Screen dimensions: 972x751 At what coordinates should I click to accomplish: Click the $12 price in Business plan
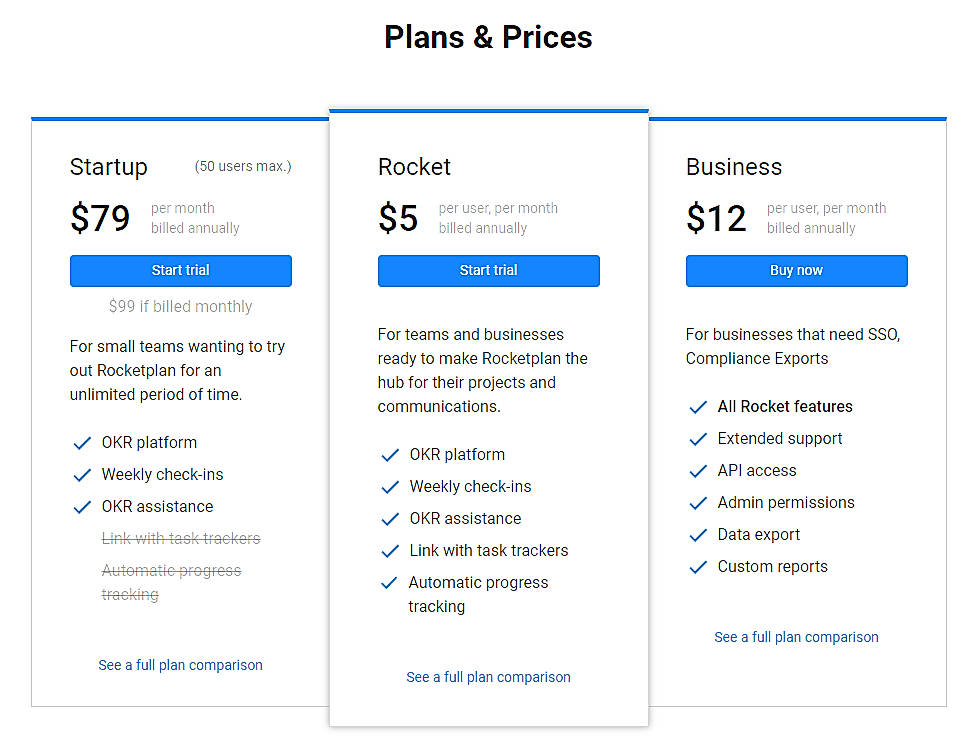tap(716, 217)
